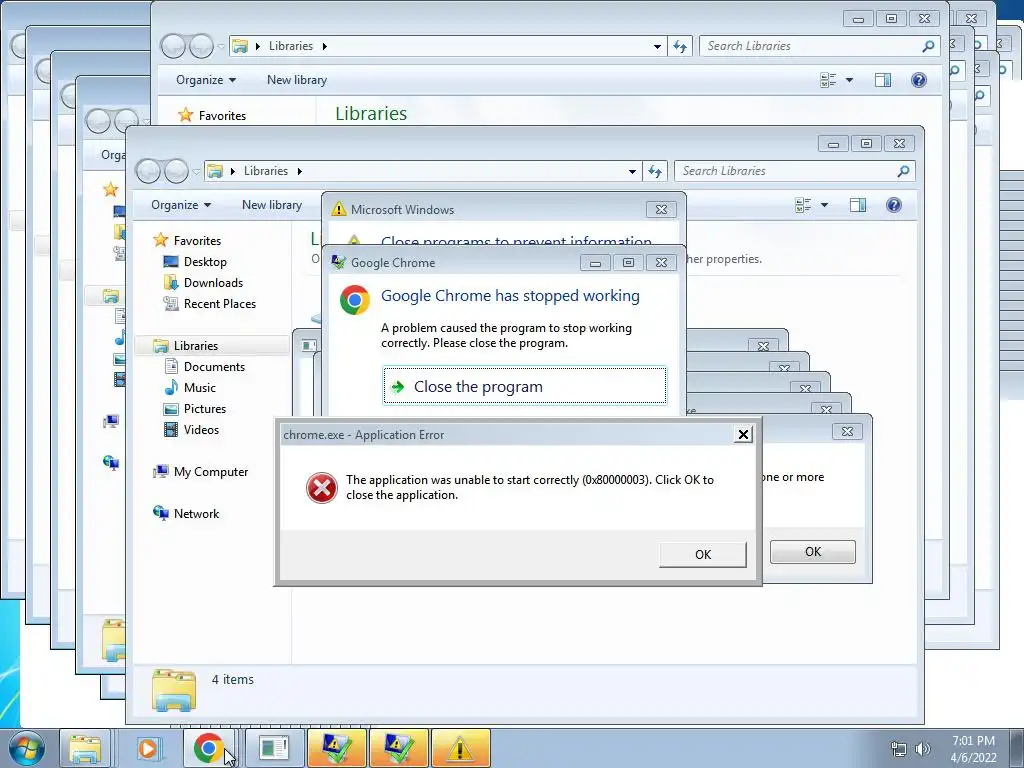Viewport: 1024px width, 768px height.
Task: Click refresh icon in the back window address bar
Action: pos(680,46)
